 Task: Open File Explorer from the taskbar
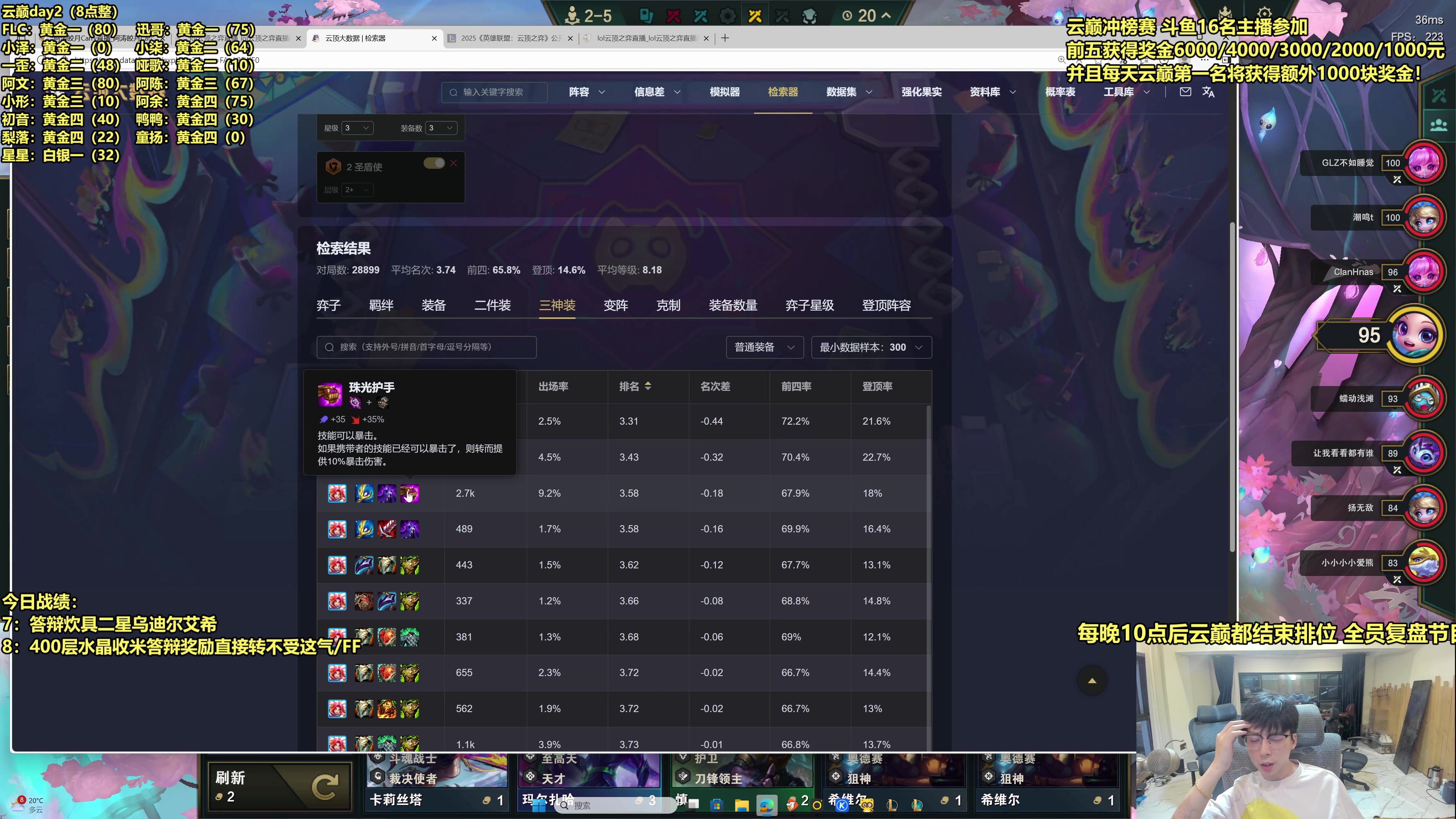(742, 805)
